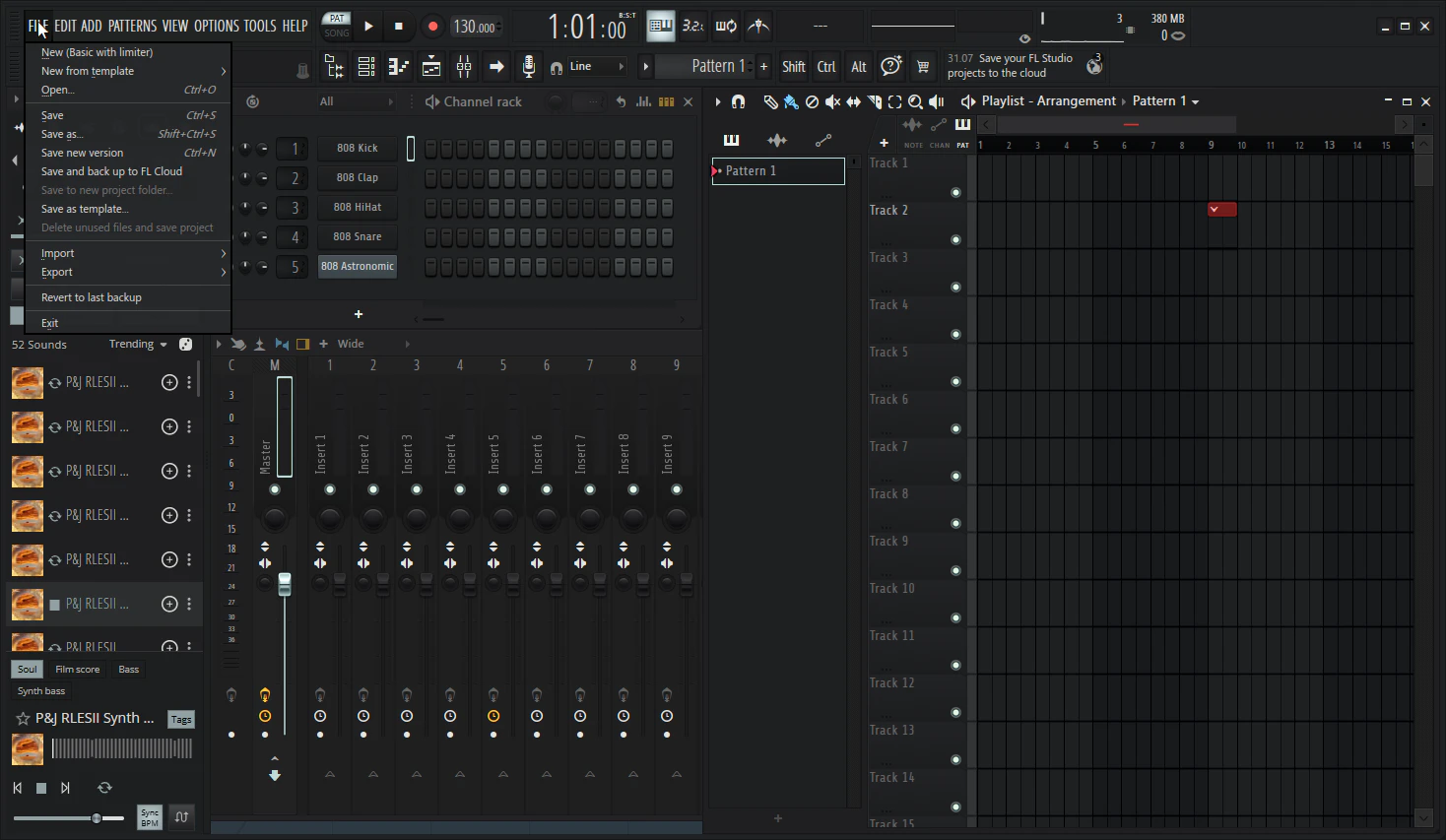Click the Master channel volume fader
The image size is (1446, 840).
point(285,584)
